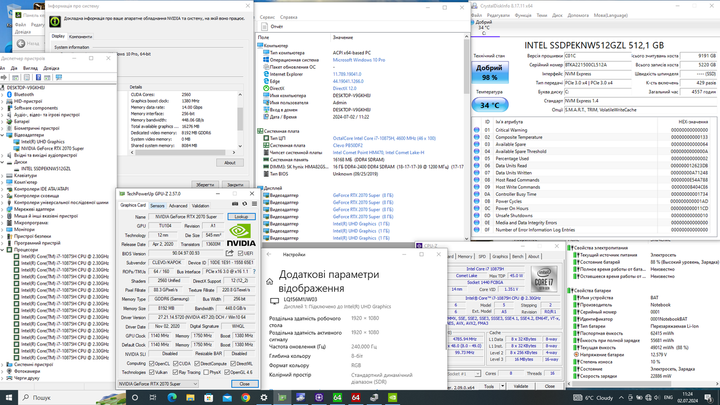Click the Device Manager forward arrow icon
The width and height of the screenshot is (720, 405).
click(x=5, y=77)
